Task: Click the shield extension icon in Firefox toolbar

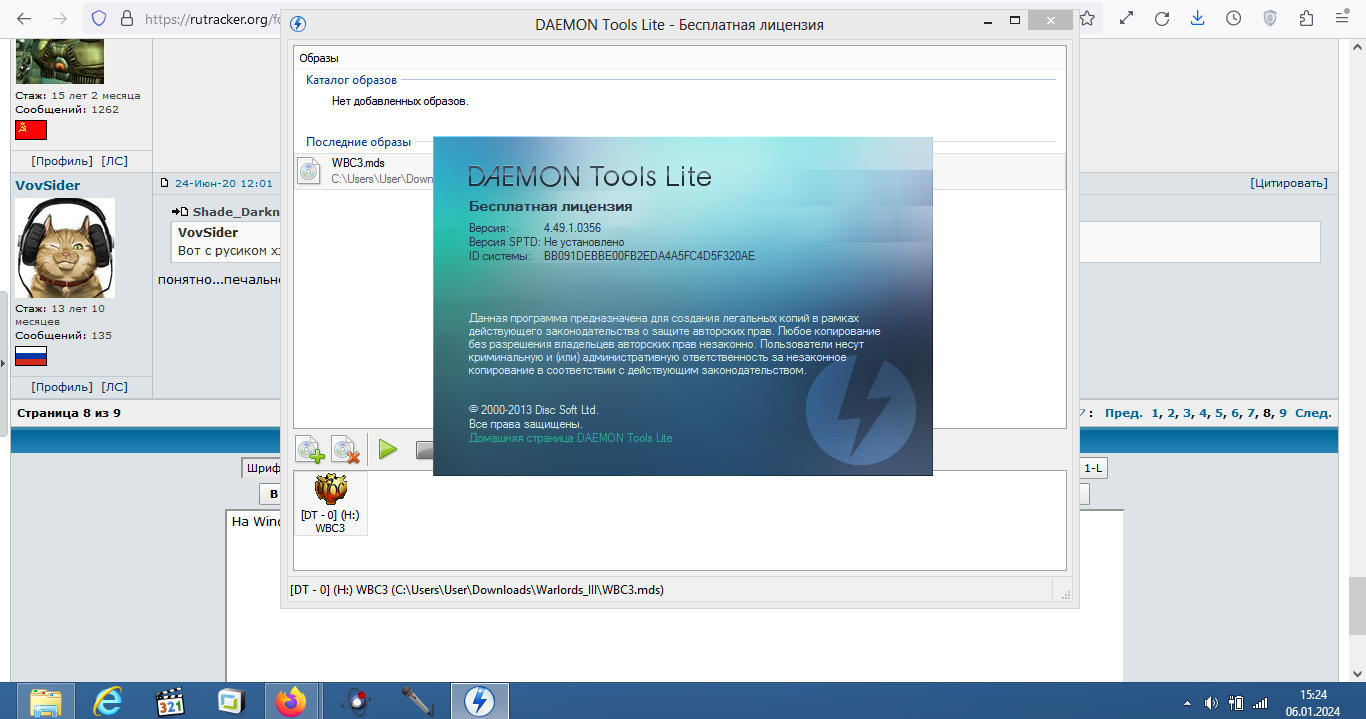Action: coord(1270,18)
